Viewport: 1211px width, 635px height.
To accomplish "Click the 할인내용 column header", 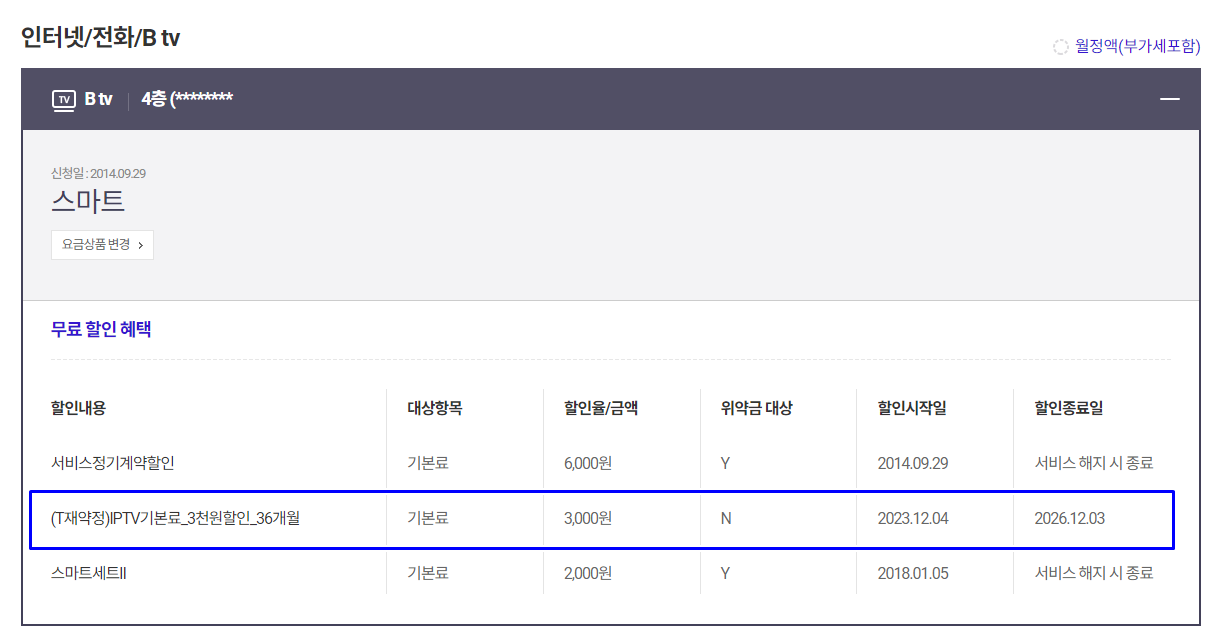I will click(x=78, y=408).
